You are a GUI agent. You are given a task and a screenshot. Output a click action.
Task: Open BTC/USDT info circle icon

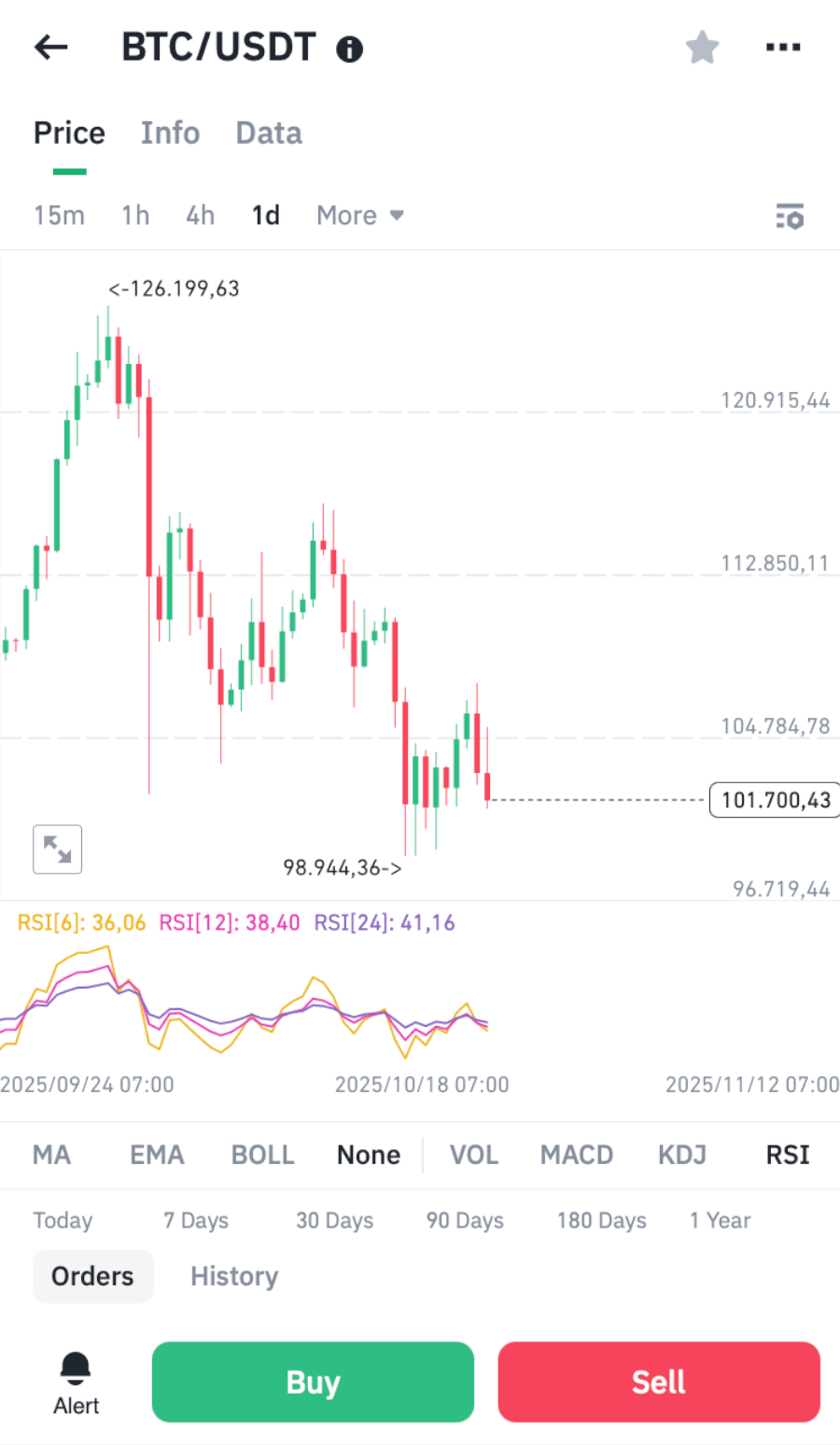coord(350,49)
